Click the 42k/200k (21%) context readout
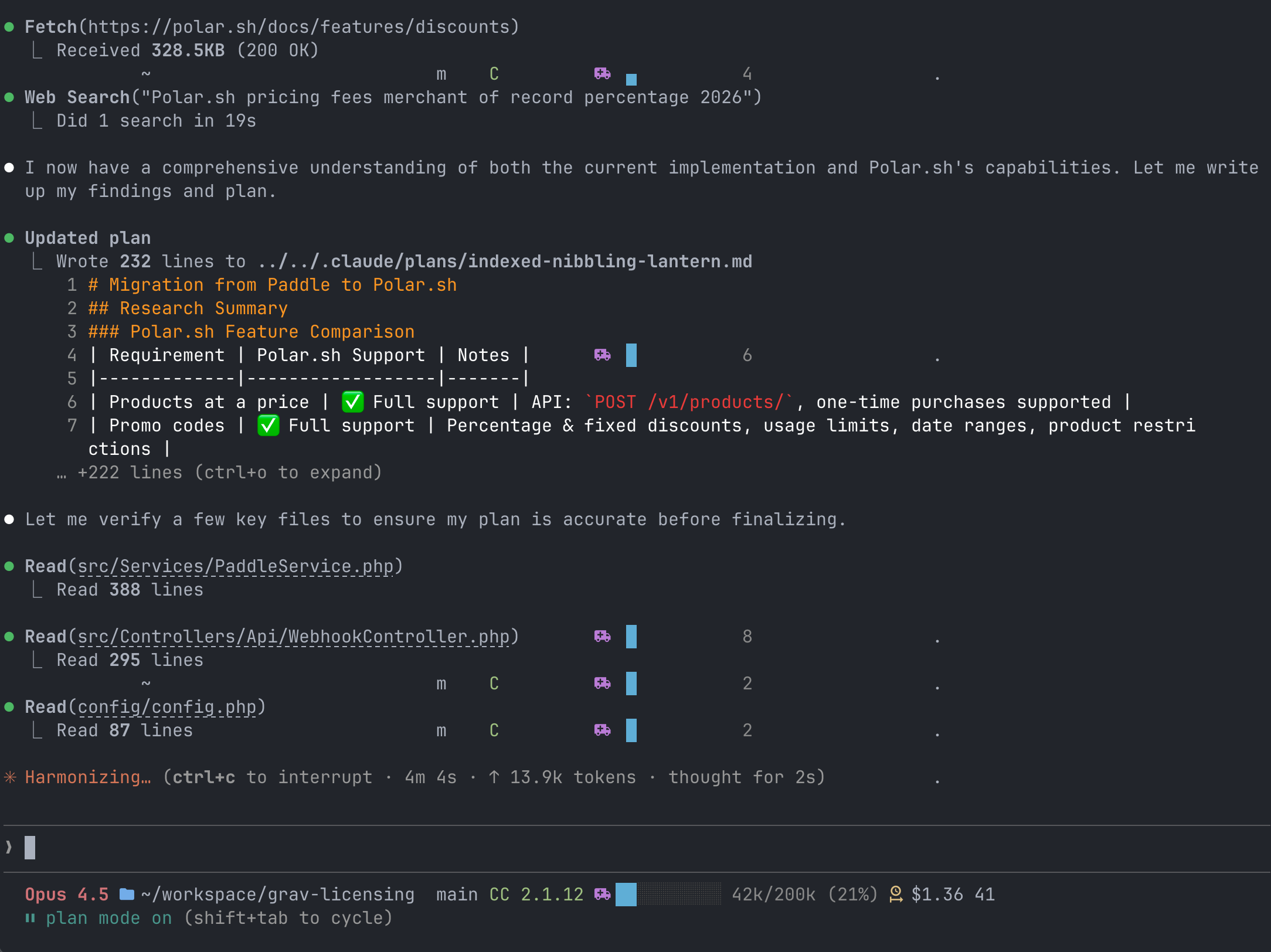1271x952 pixels. [805, 895]
